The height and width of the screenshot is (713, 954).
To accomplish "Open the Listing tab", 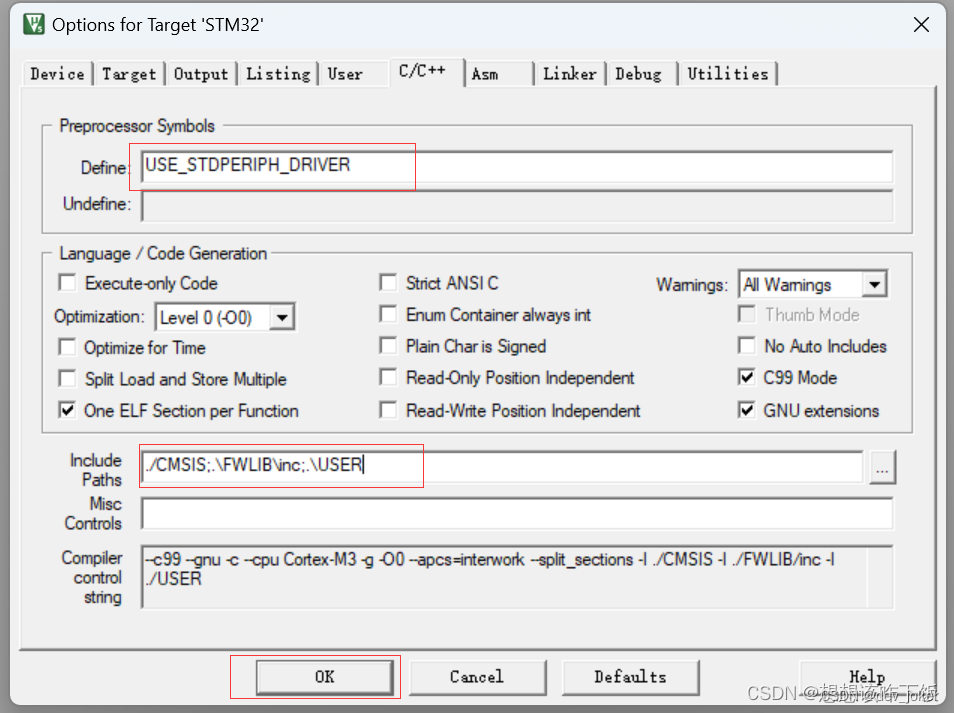I will click(278, 74).
